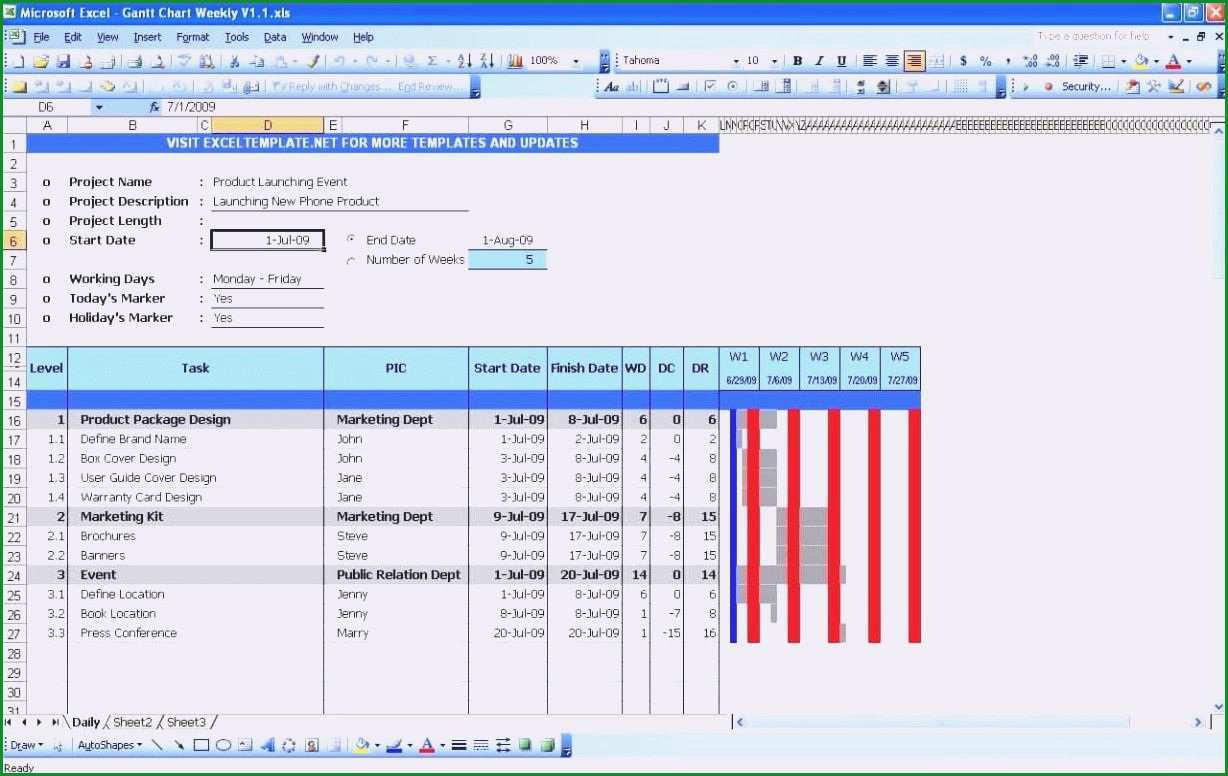Apply percent style format
Viewport: 1228px width, 776px height.
[x=985, y=61]
